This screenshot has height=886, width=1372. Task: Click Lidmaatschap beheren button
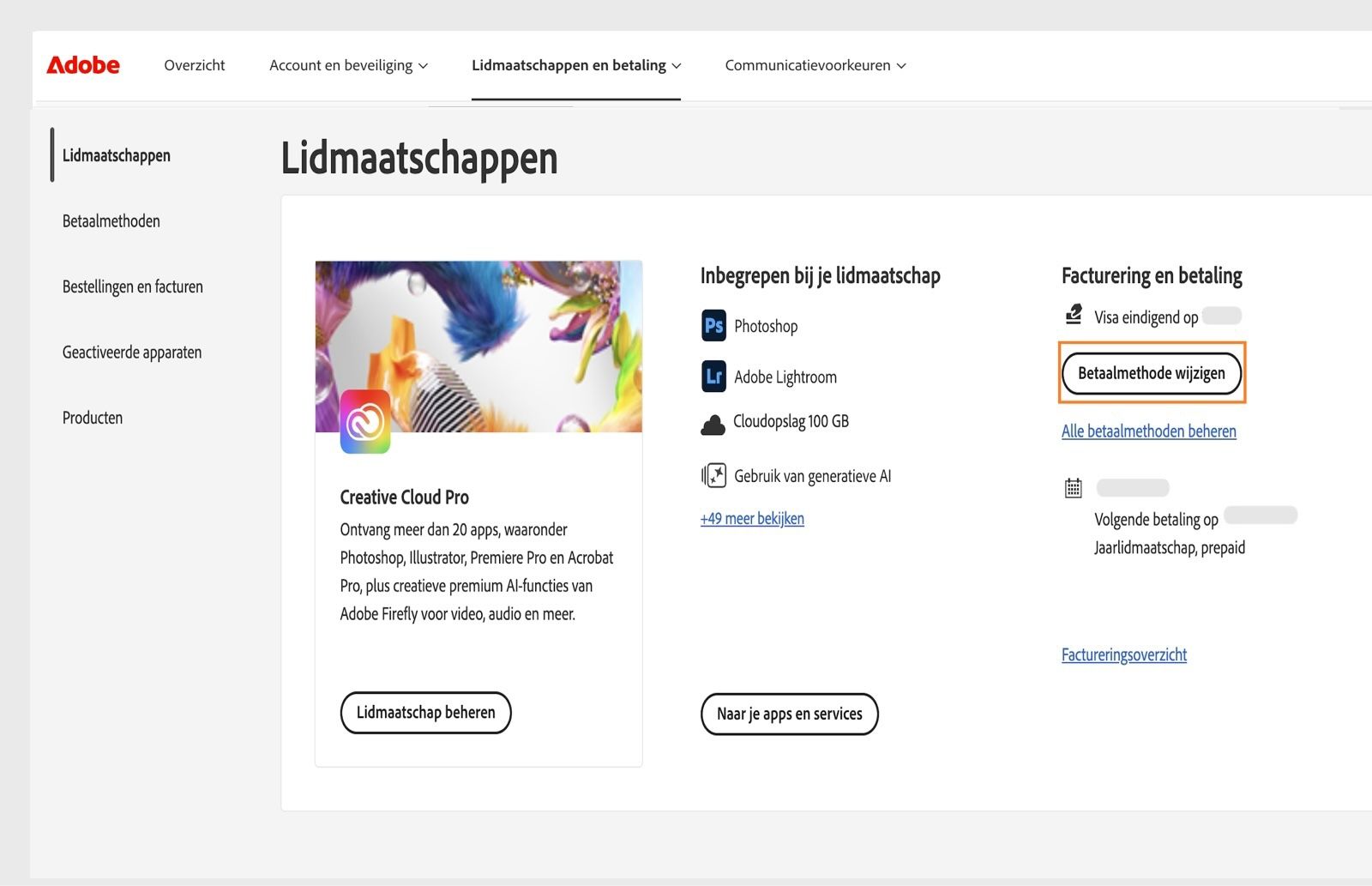pyautogui.click(x=426, y=713)
